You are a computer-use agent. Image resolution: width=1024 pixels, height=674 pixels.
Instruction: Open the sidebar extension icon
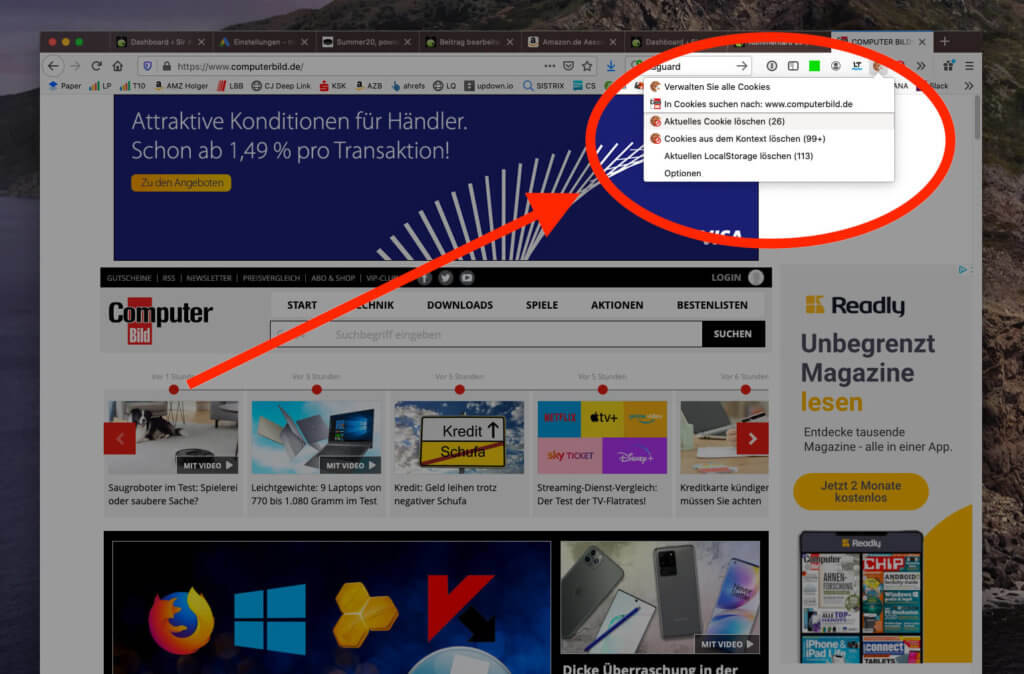click(x=793, y=66)
